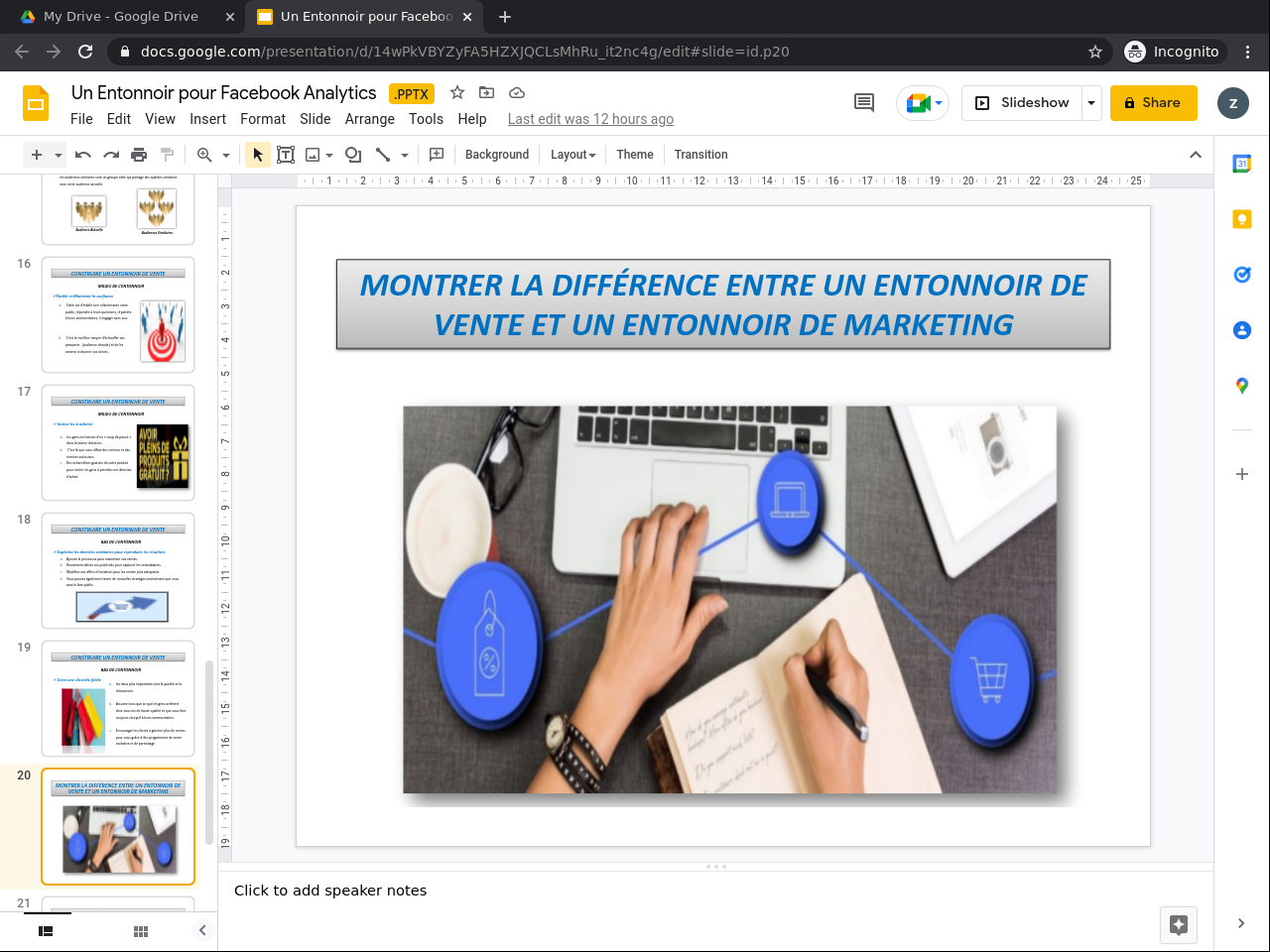Click the zoom magnifier tool
This screenshot has width=1270, height=952.
[x=204, y=155]
